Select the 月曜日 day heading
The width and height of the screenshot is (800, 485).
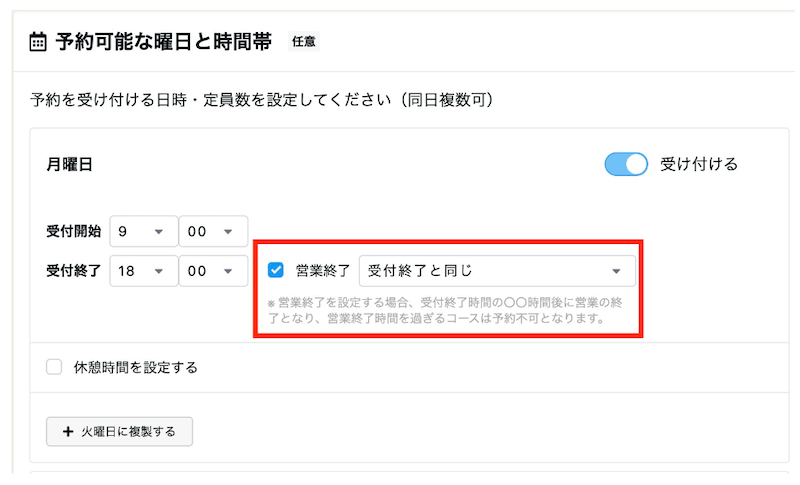pyautogui.click(x=69, y=165)
